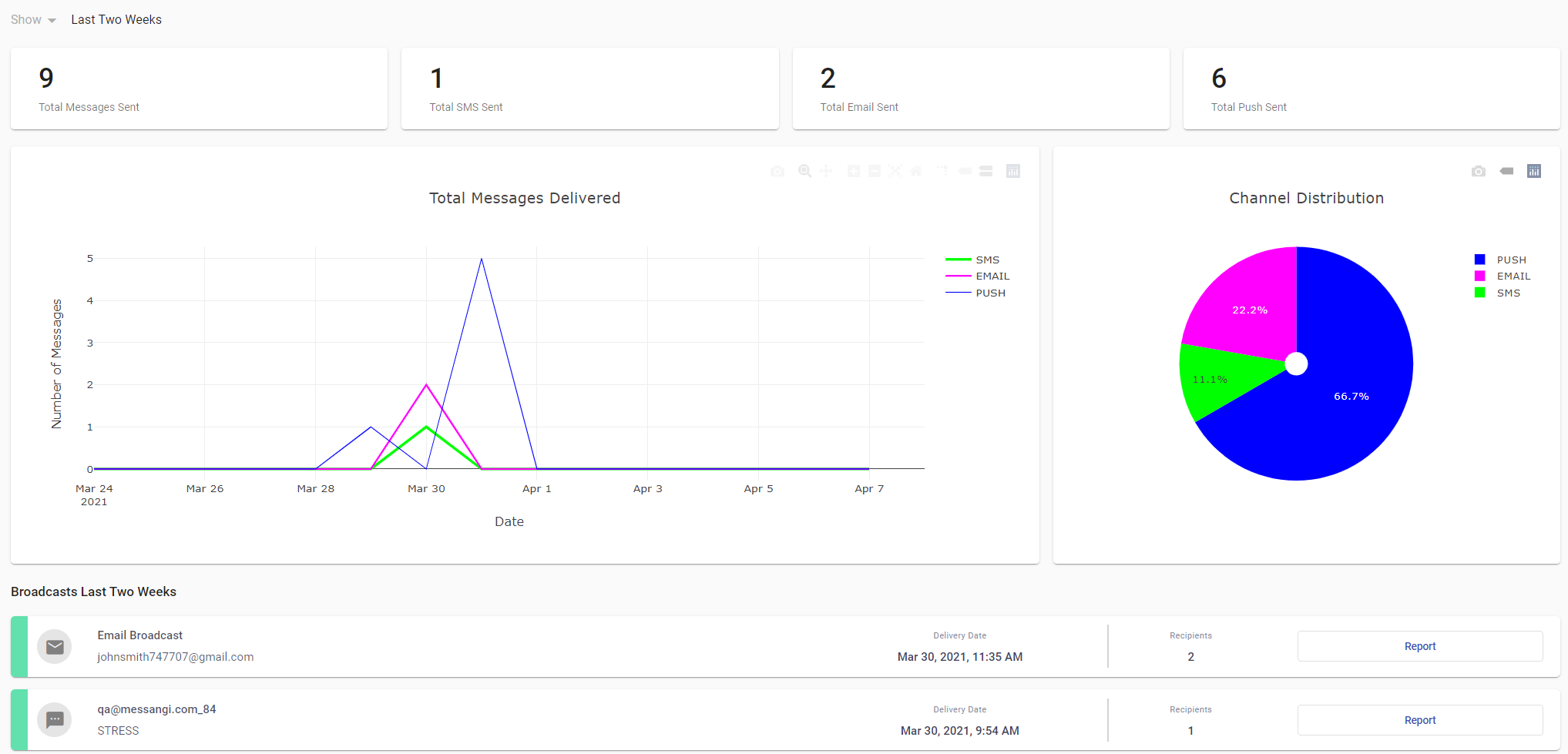Hide the EMAIL slice from the pie legend
Viewport: 1568px width, 754px height.
point(1513,276)
